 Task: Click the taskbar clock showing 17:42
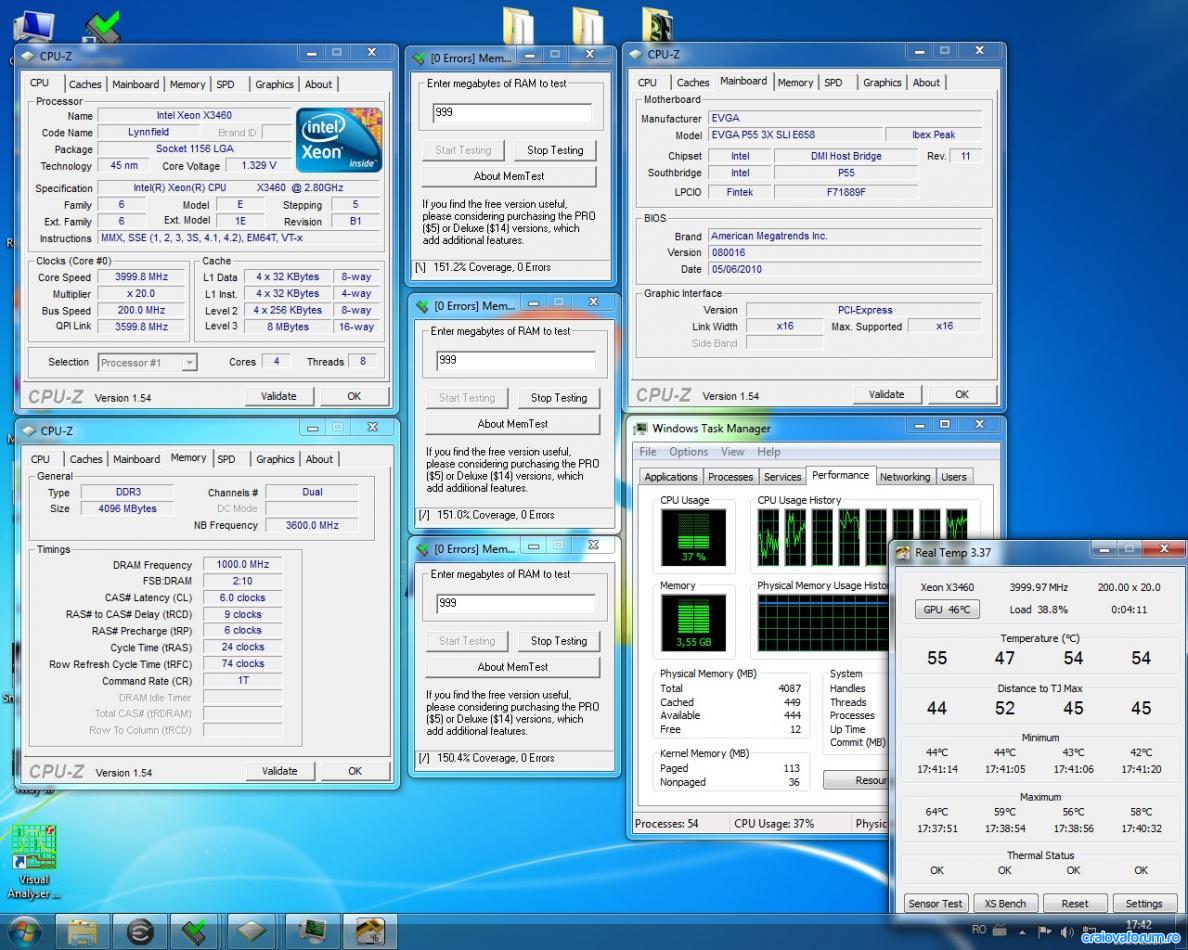point(1139,925)
